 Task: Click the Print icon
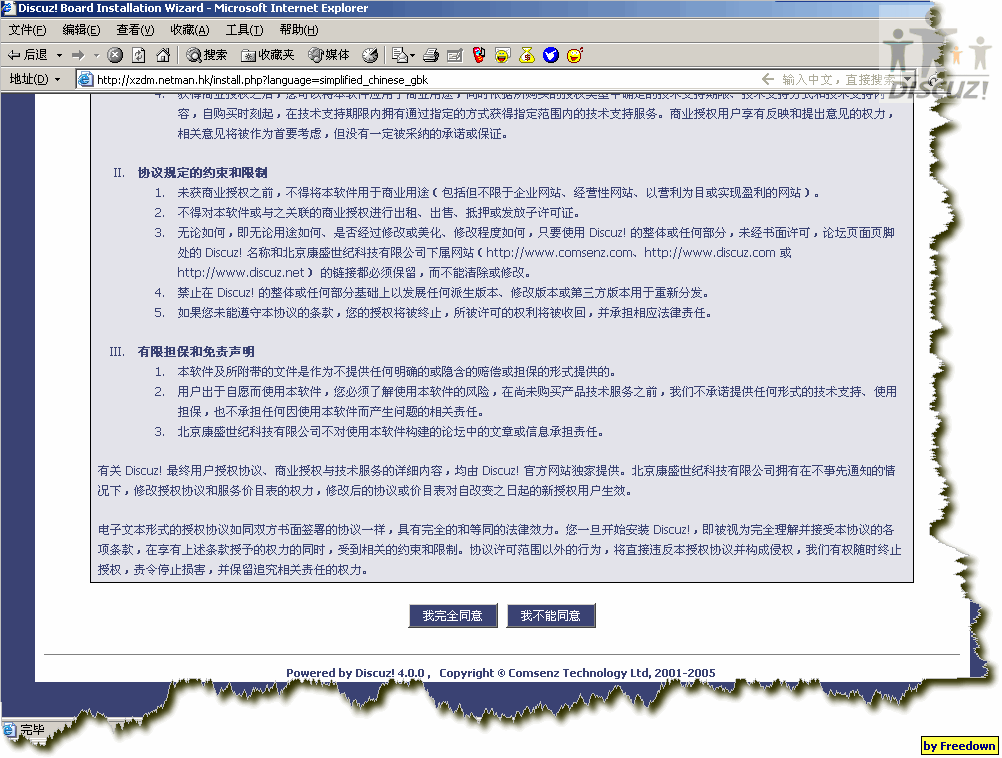tap(431, 56)
